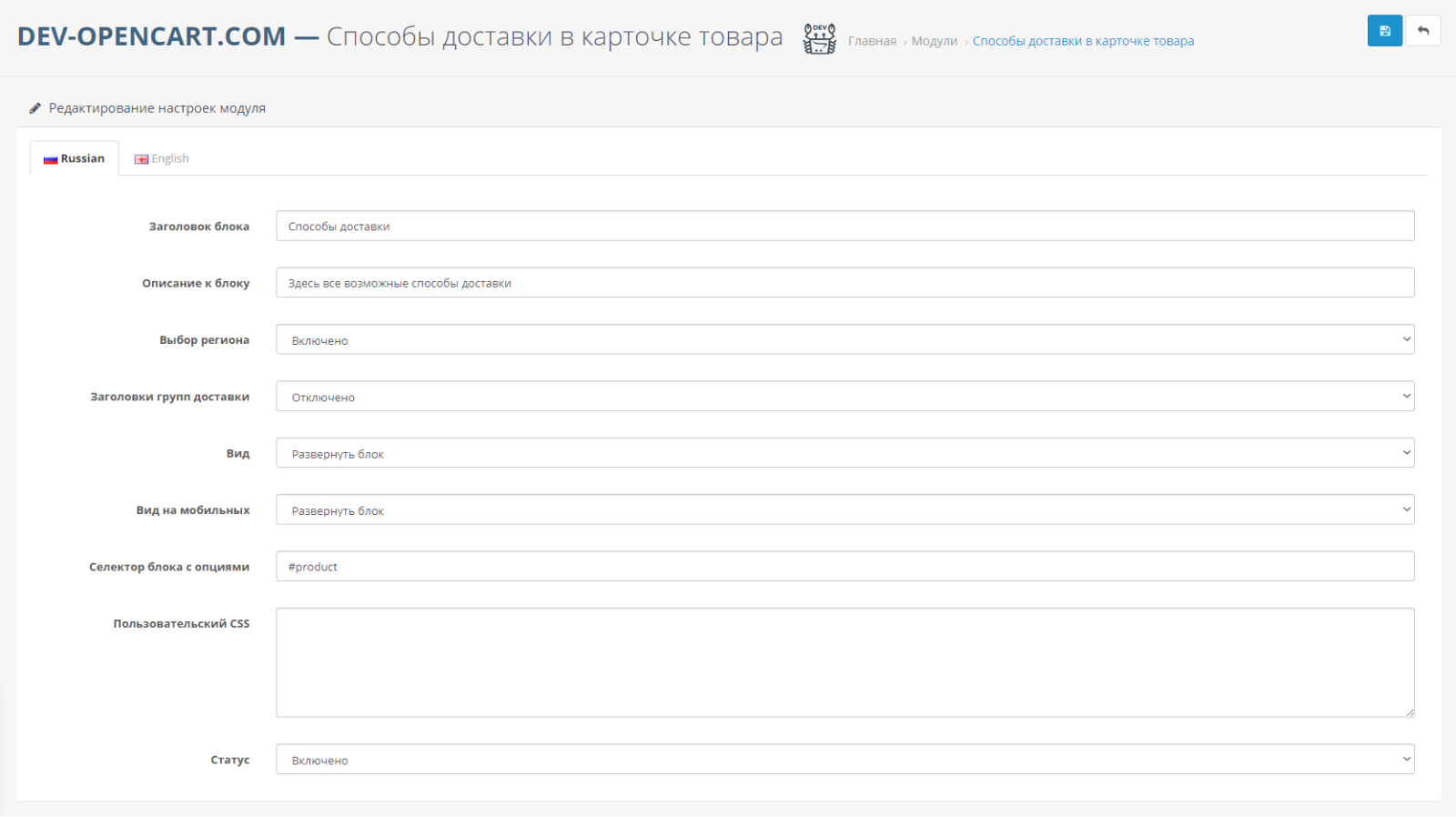Click the Выбор региона label

[204, 340]
